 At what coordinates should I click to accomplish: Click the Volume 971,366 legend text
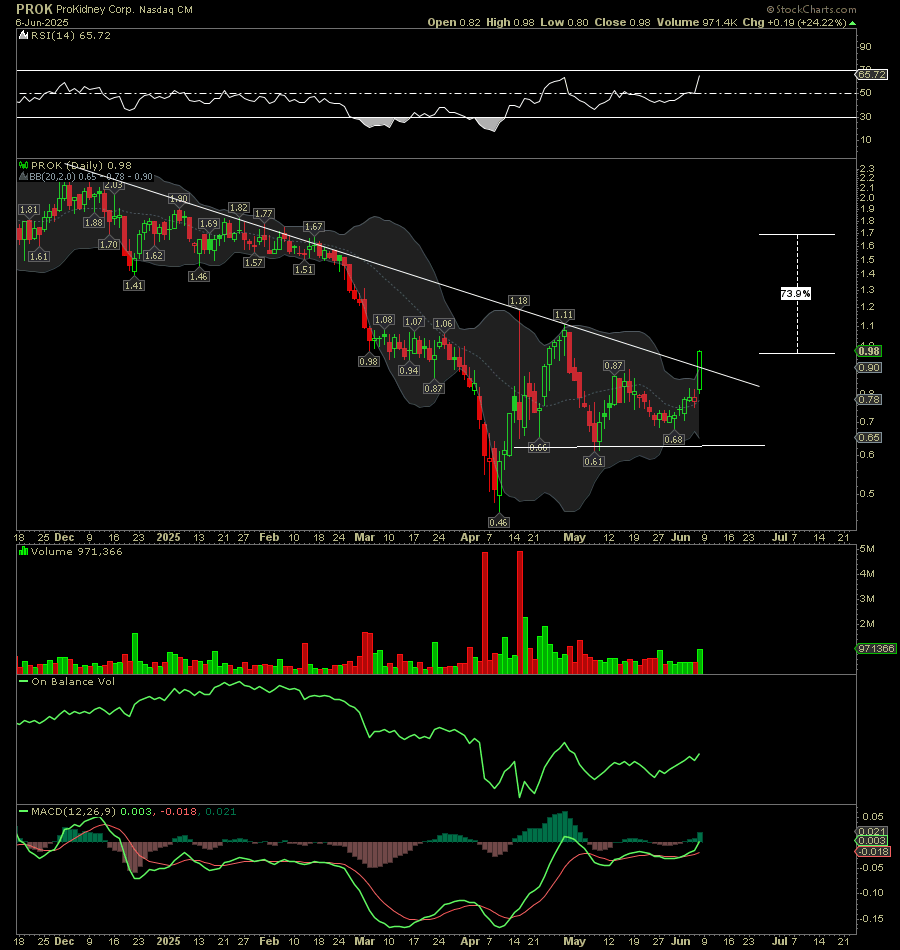pos(77,551)
